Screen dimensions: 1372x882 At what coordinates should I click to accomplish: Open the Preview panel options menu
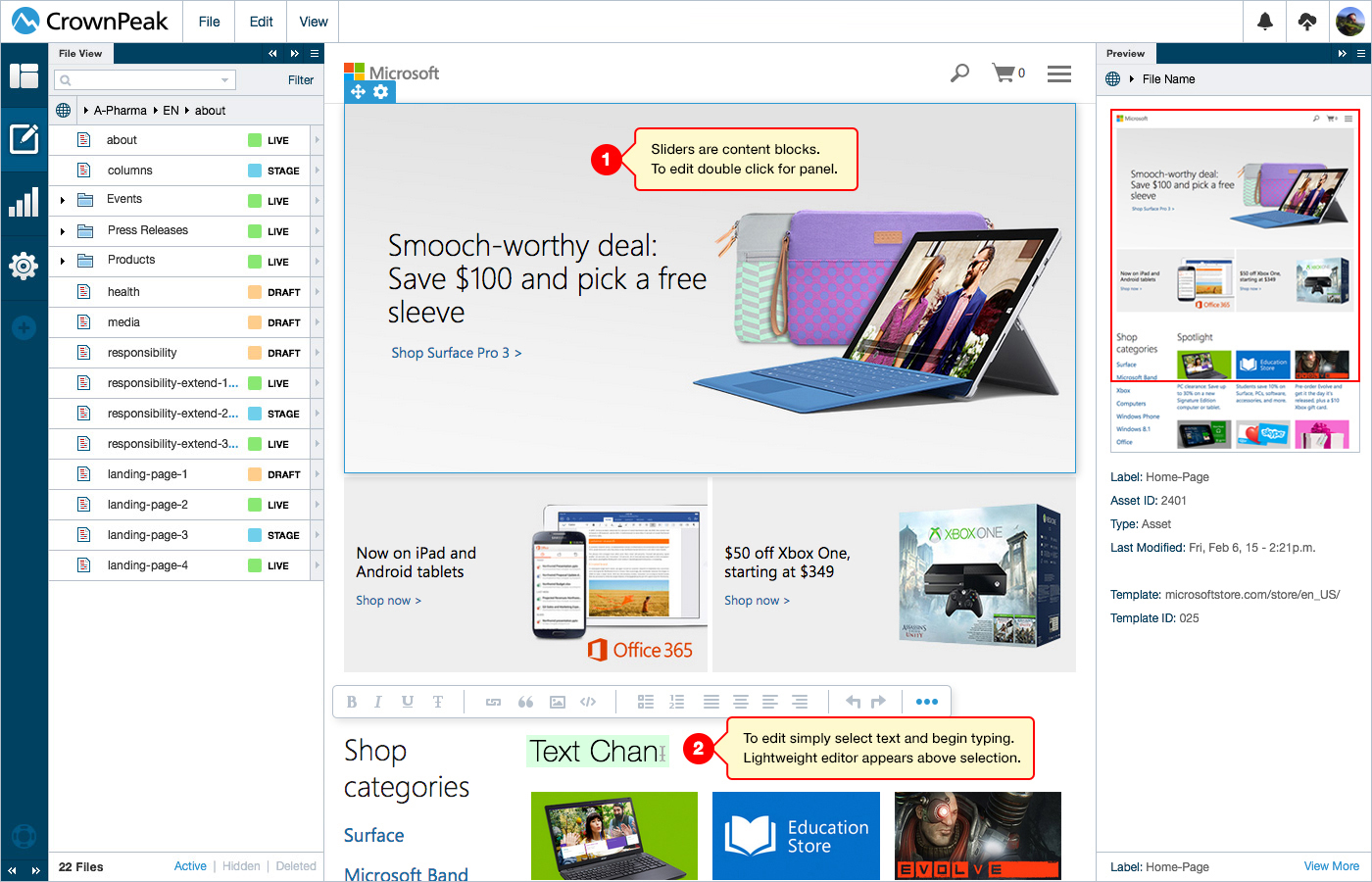point(1361,54)
